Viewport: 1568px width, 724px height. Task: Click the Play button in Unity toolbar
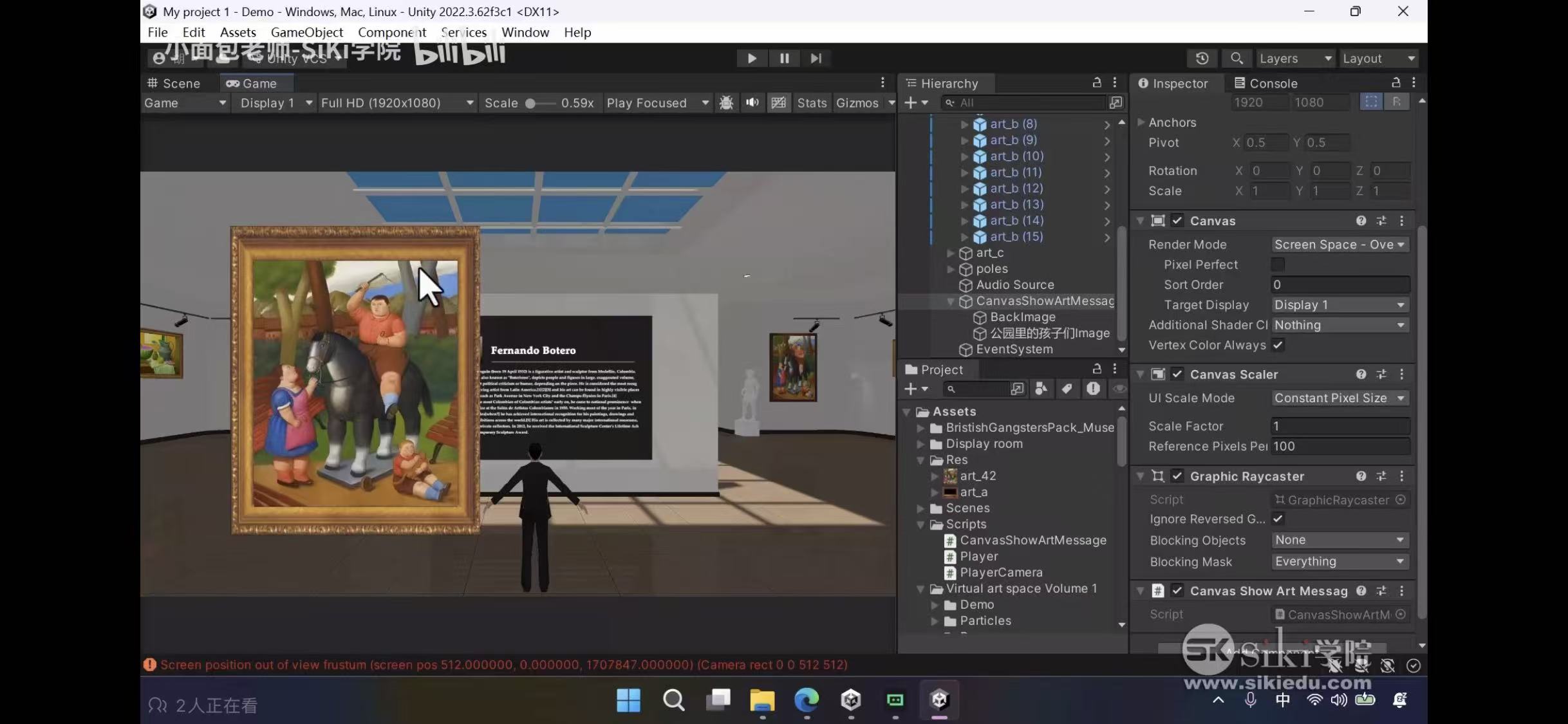click(751, 59)
